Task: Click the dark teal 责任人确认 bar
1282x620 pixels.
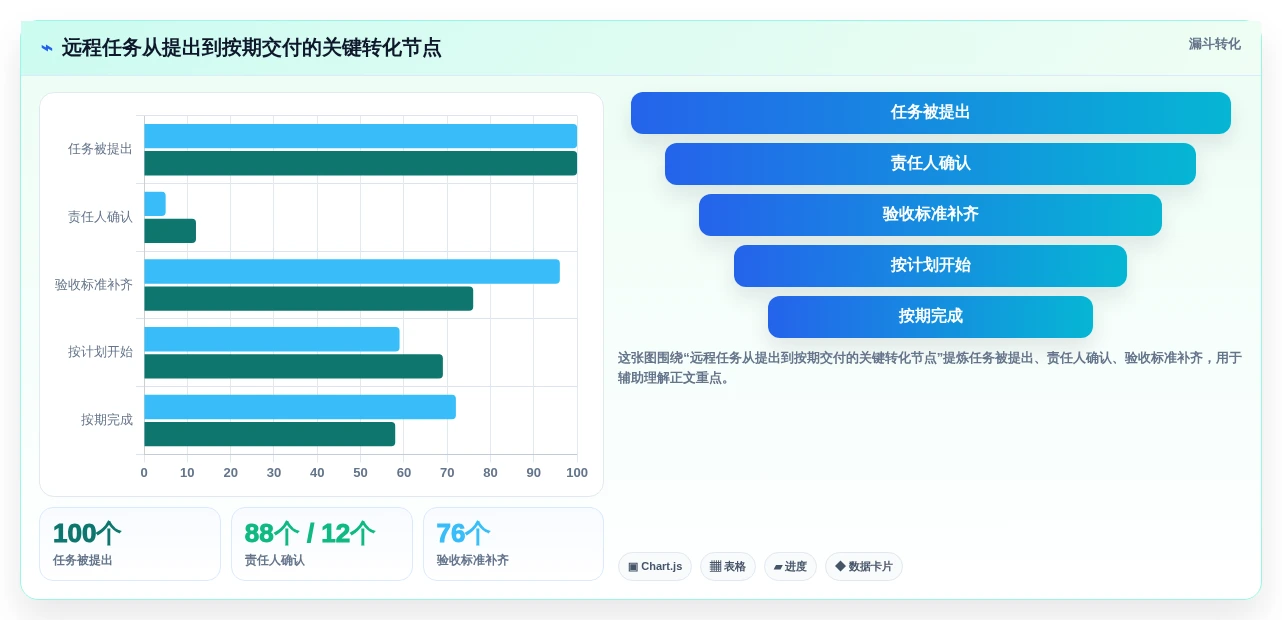Action: tap(170, 231)
